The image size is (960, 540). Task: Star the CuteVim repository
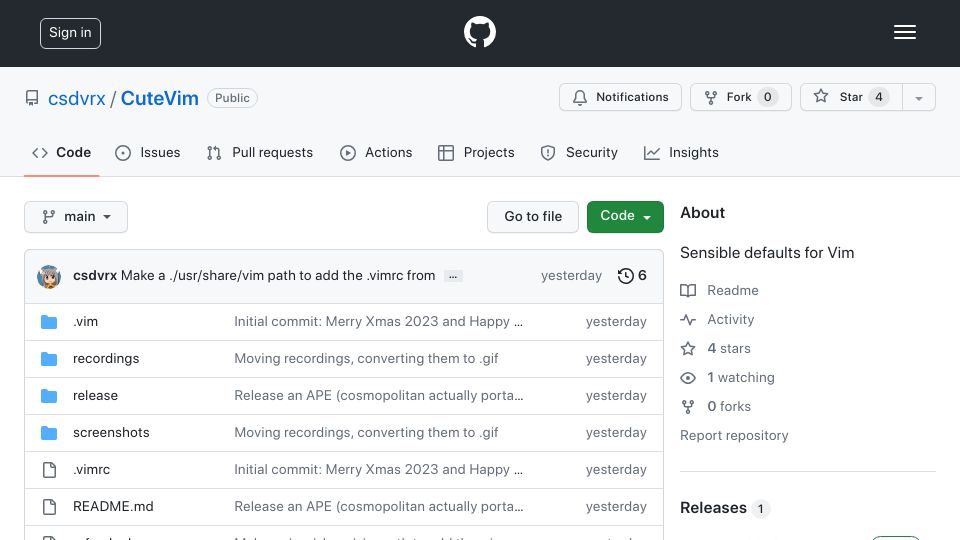click(851, 97)
